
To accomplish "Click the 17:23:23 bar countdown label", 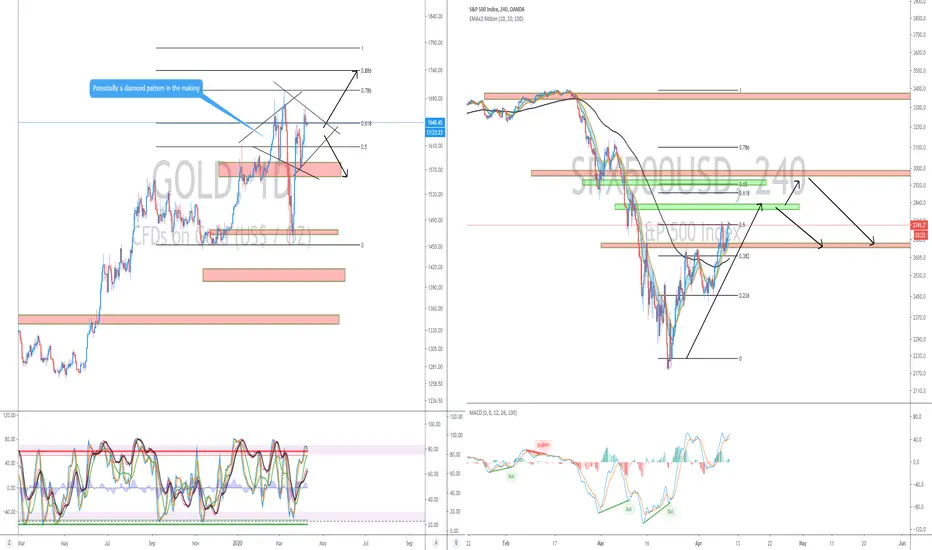I will (x=435, y=133).
